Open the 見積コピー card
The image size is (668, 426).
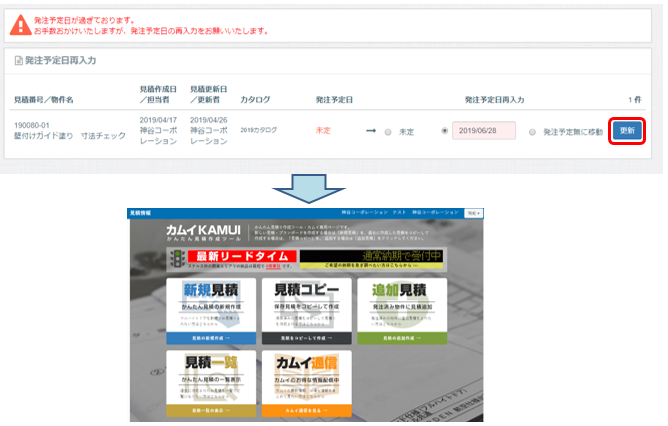coord(307,311)
